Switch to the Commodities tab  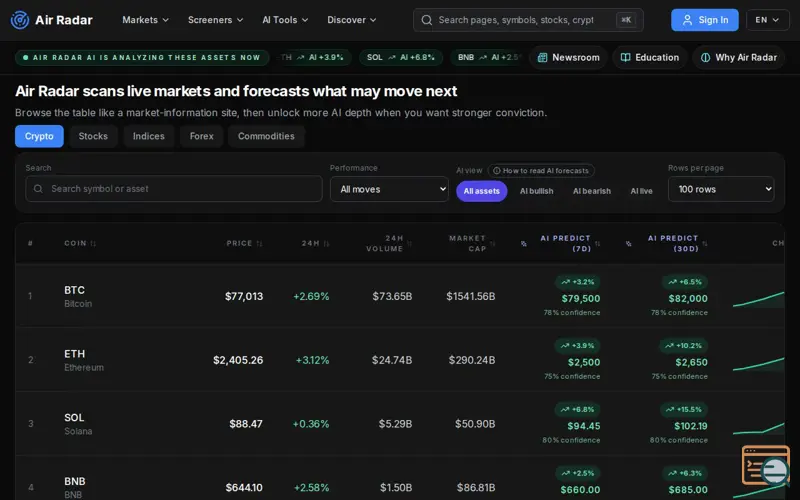click(266, 136)
